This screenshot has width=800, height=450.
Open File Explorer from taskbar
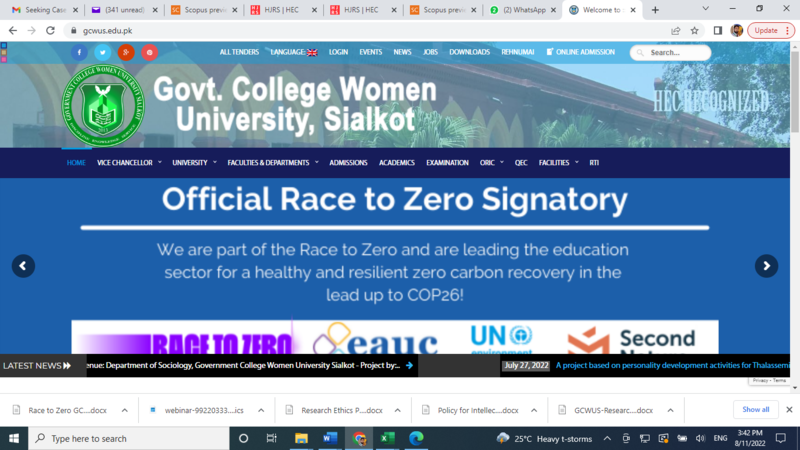coord(301,438)
